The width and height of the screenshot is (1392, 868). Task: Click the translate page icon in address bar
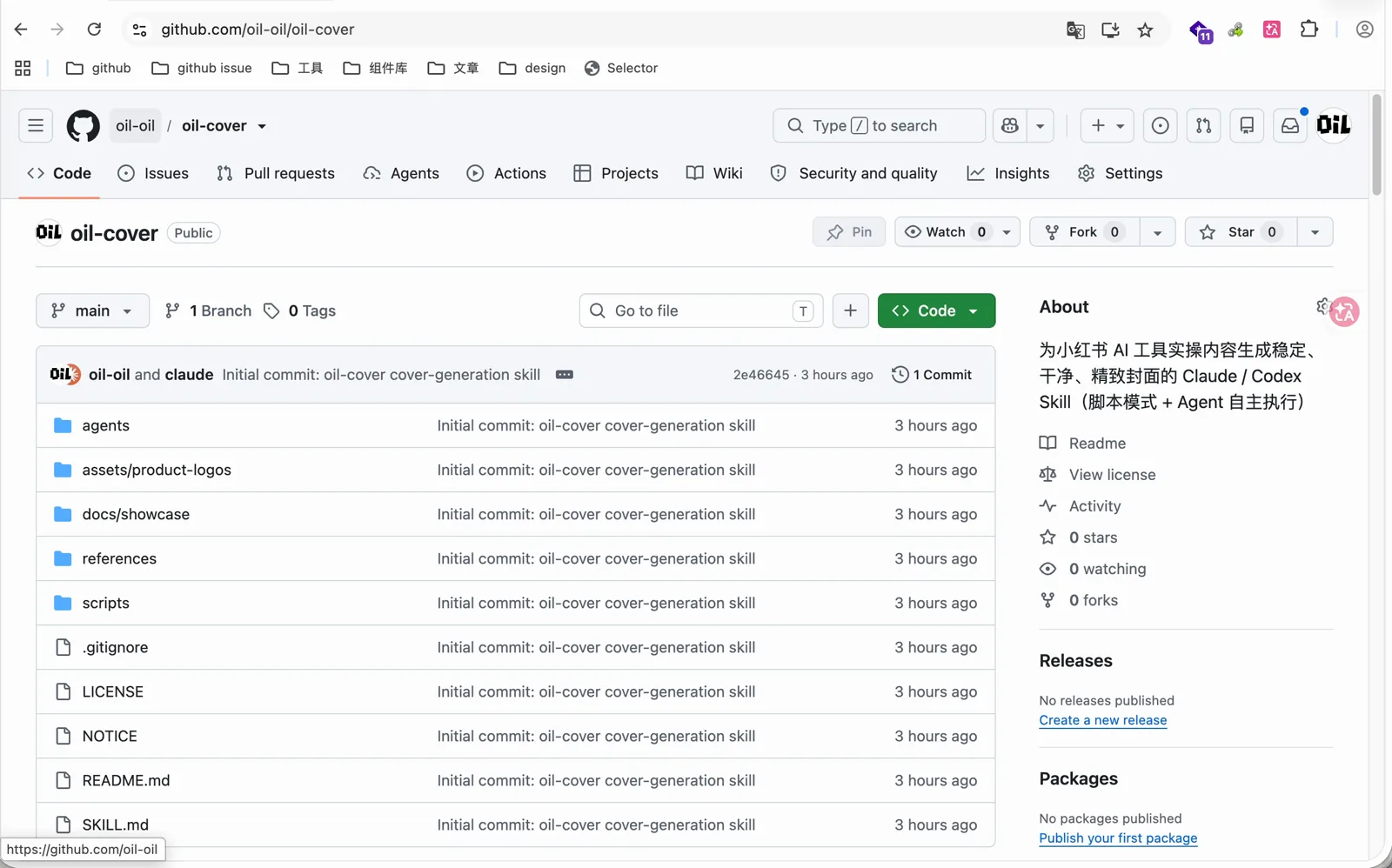click(1075, 30)
